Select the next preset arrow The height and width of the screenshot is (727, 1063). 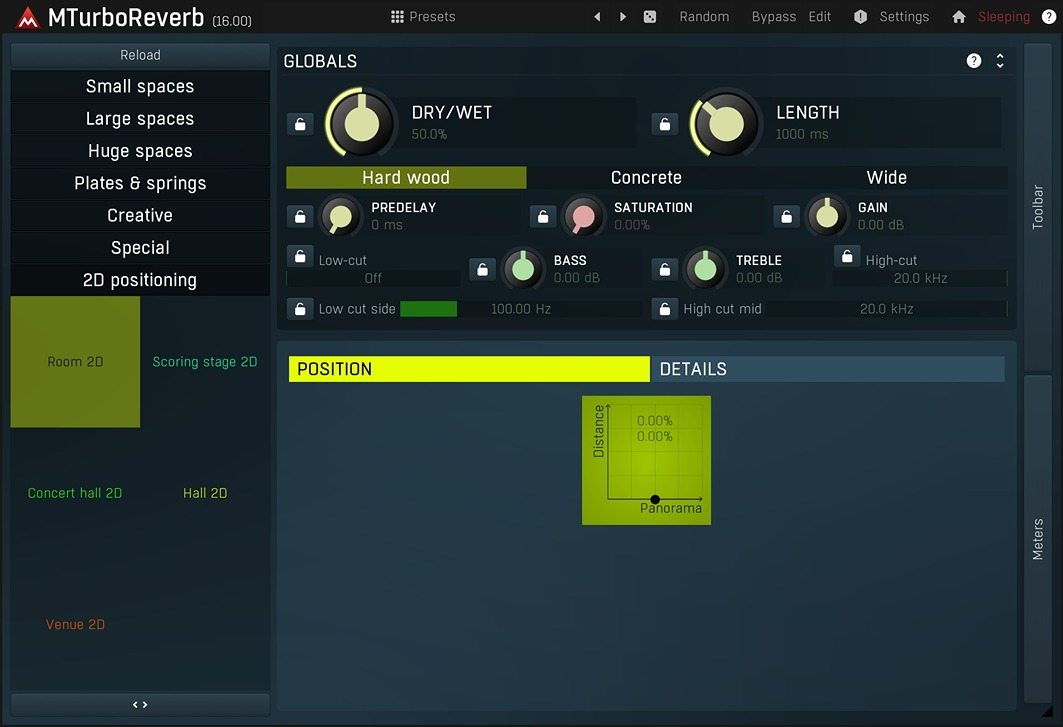click(x=622, y=16)
